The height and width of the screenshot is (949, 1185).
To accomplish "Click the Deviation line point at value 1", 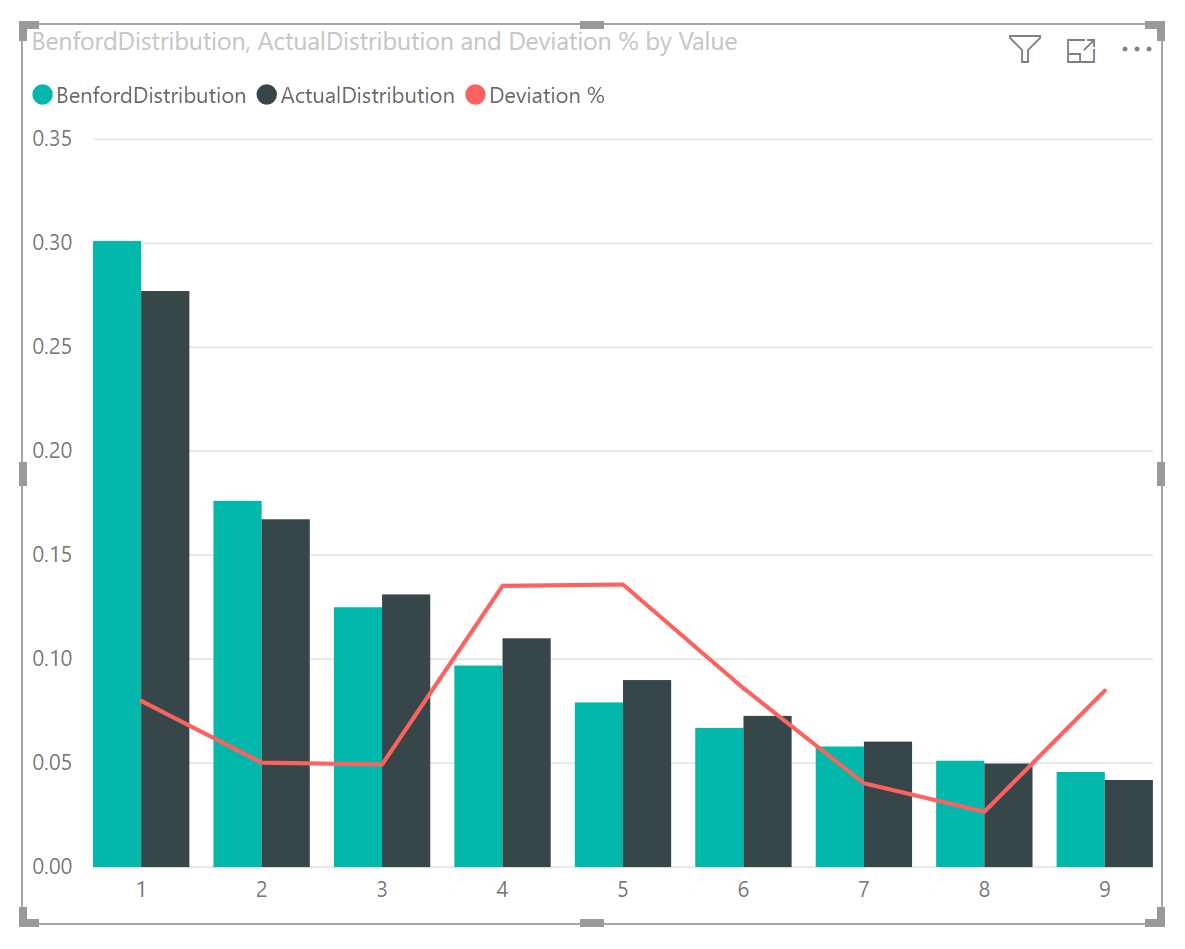I will point(141,701).
